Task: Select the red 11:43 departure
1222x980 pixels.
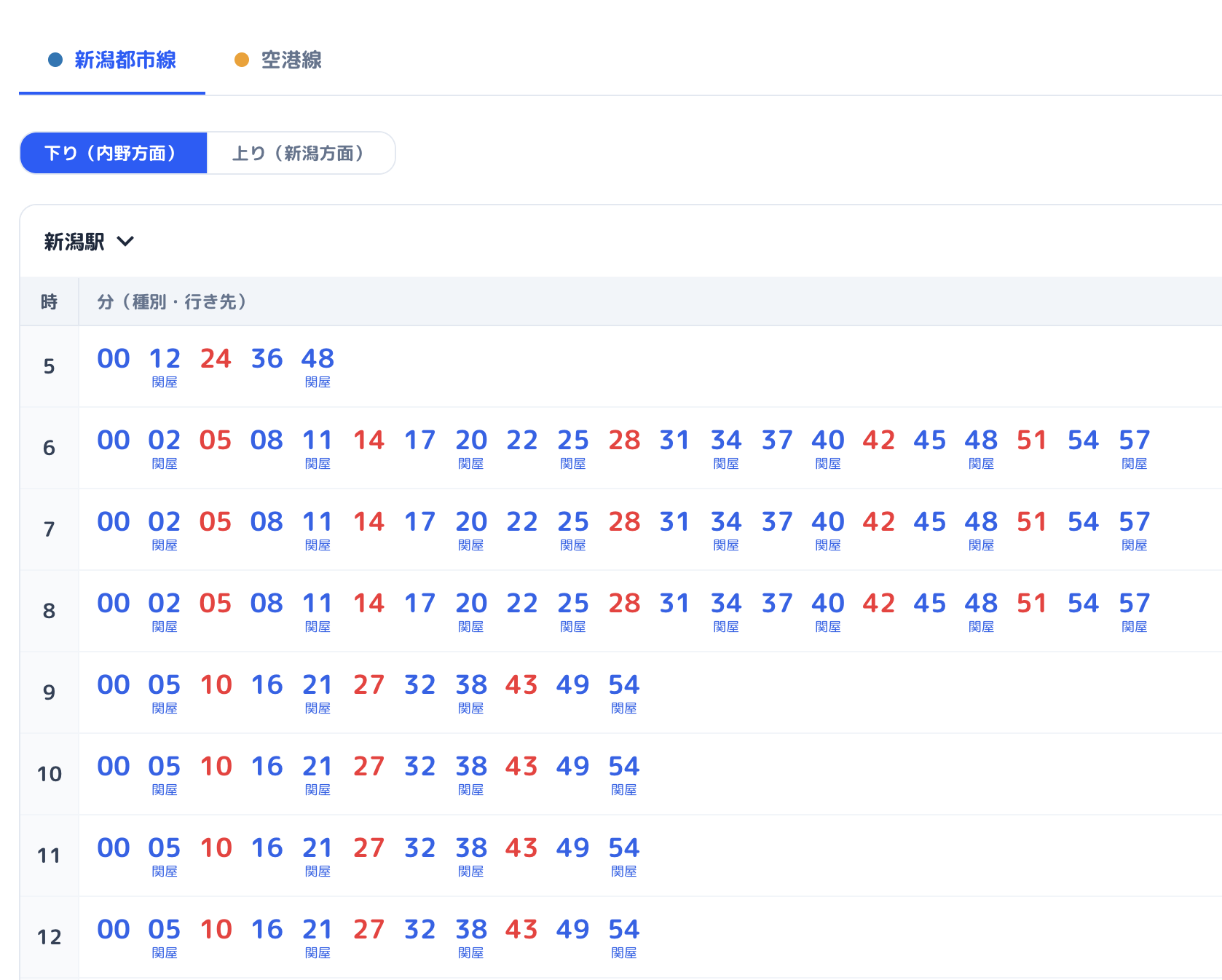Action: (522, 847)
